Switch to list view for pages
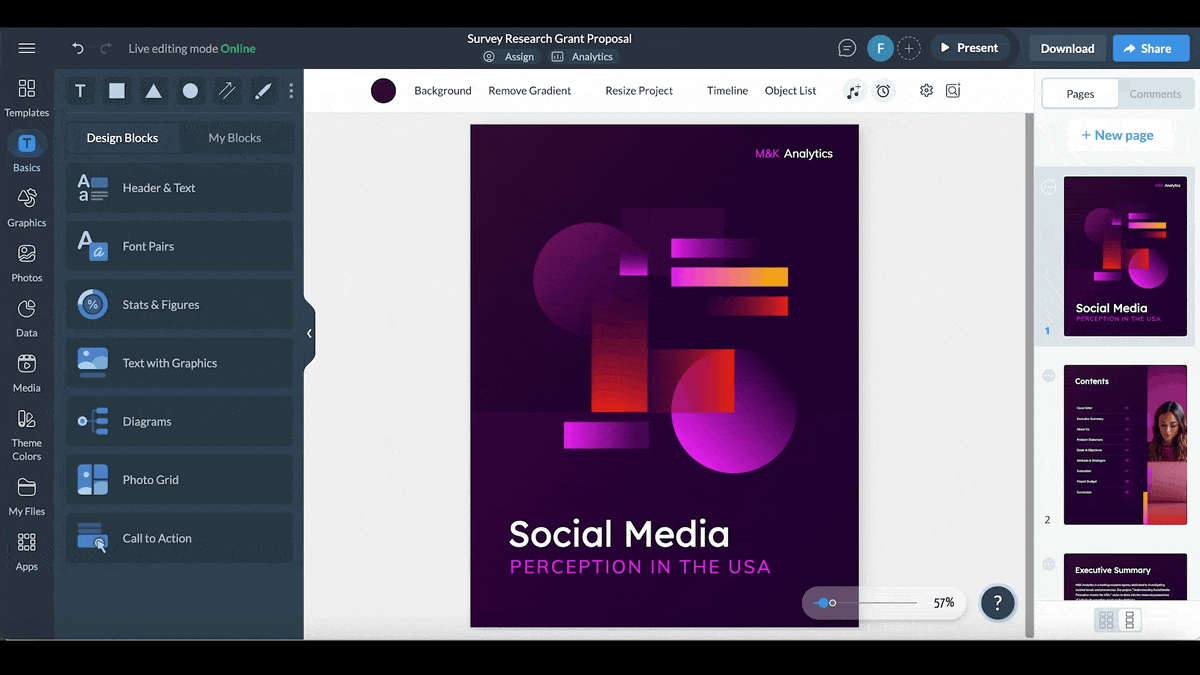 [x=1130, y=620]
